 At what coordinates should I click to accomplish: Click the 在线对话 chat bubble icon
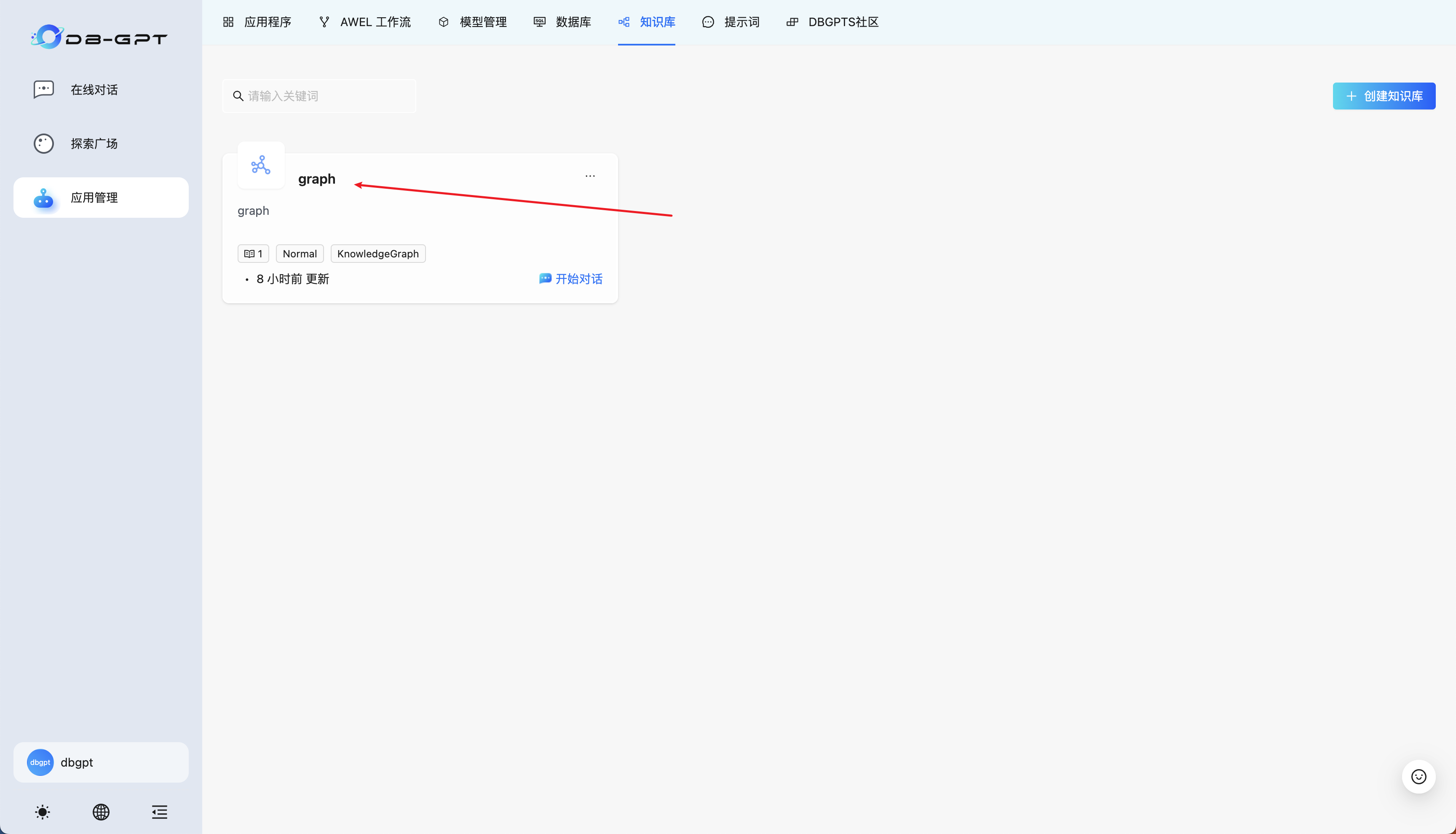point(43,89)
